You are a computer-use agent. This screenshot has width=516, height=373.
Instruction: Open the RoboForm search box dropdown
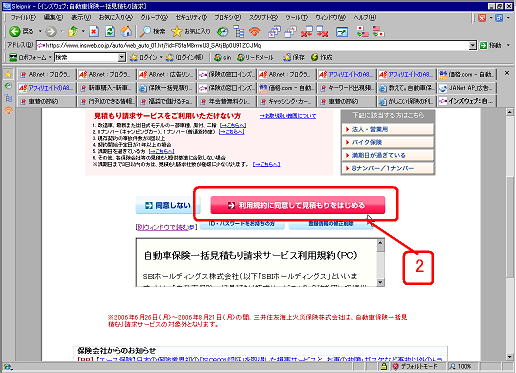click(x=122, y=57)
